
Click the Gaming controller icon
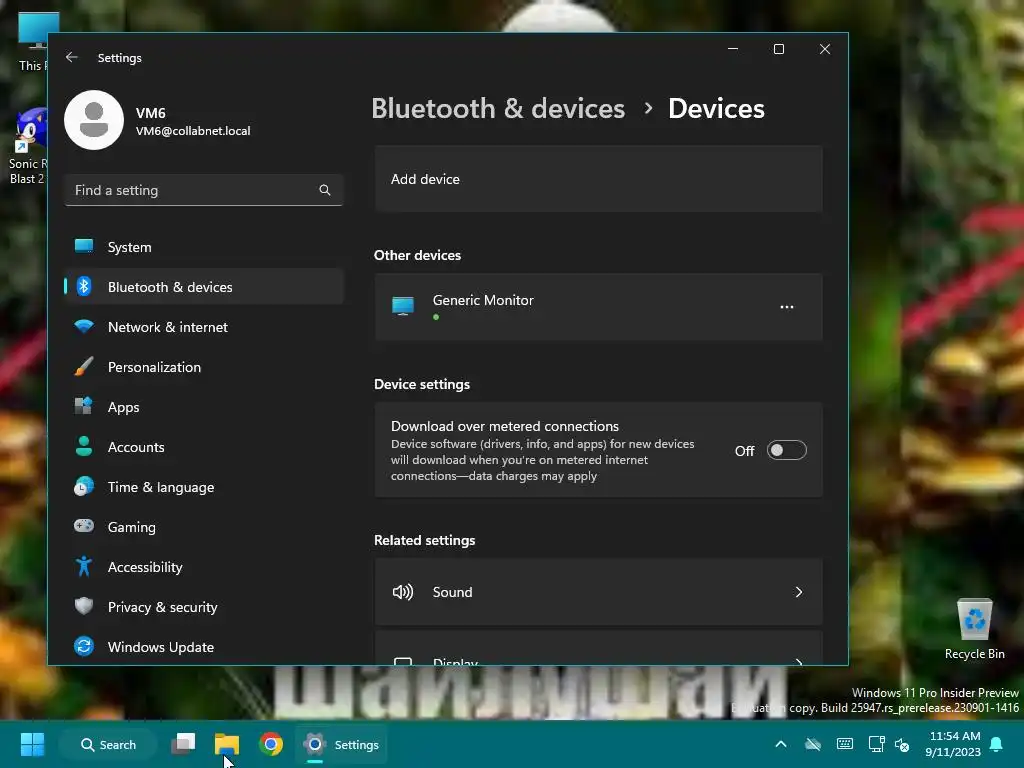(x=84, y=526)
